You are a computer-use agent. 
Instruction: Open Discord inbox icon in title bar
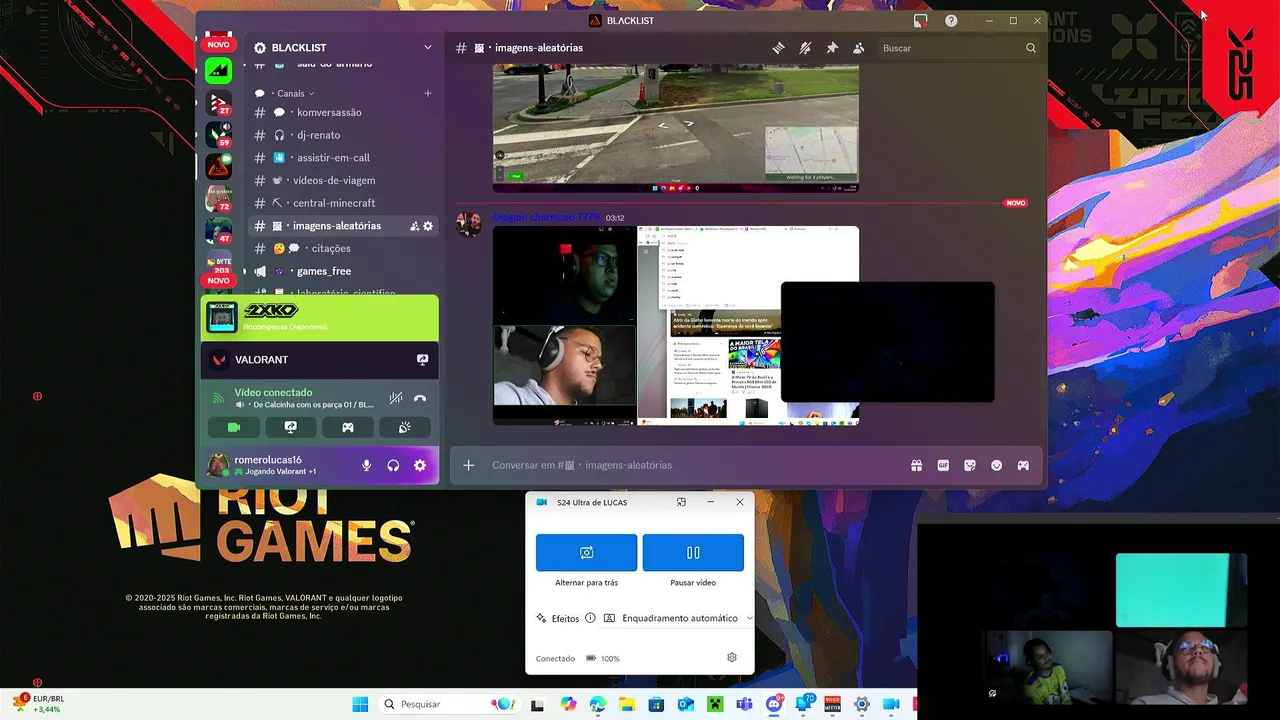[920, 21]
